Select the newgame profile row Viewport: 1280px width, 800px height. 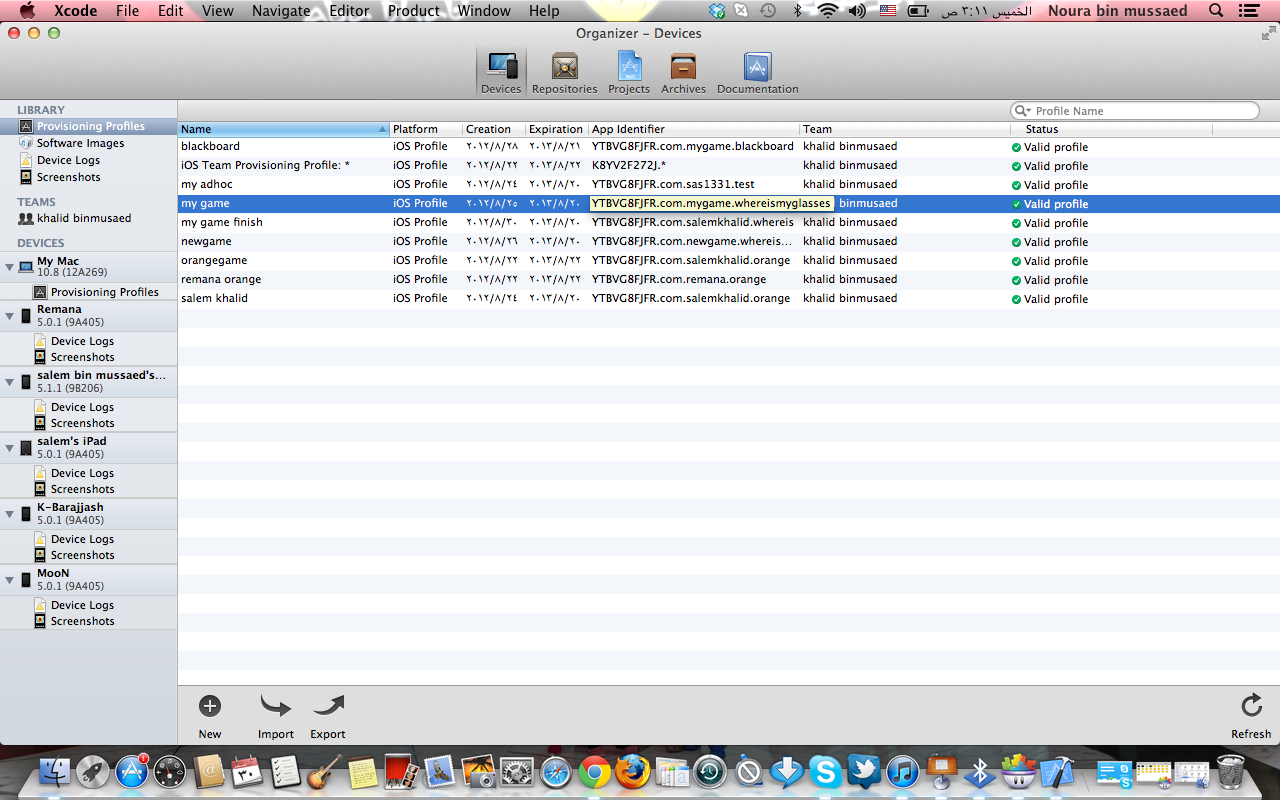(729, 241)
